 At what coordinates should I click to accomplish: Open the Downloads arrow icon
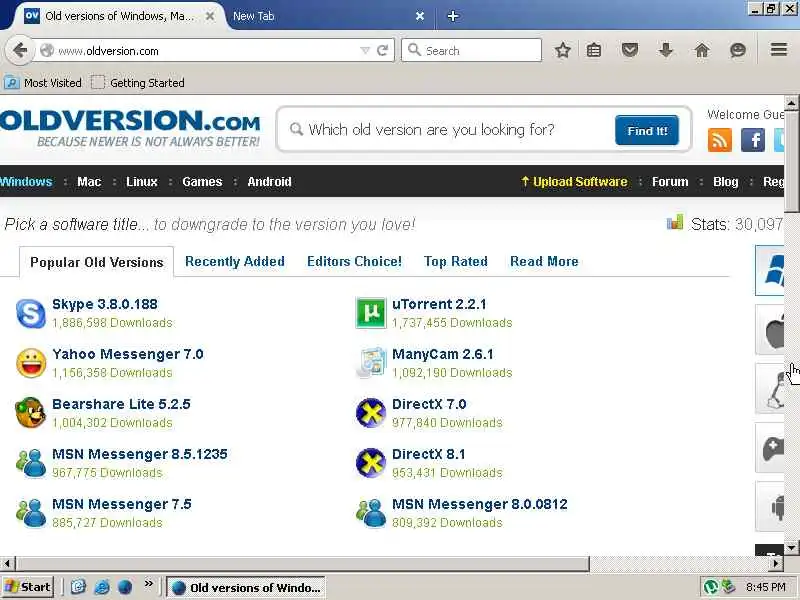pos(665,50)
